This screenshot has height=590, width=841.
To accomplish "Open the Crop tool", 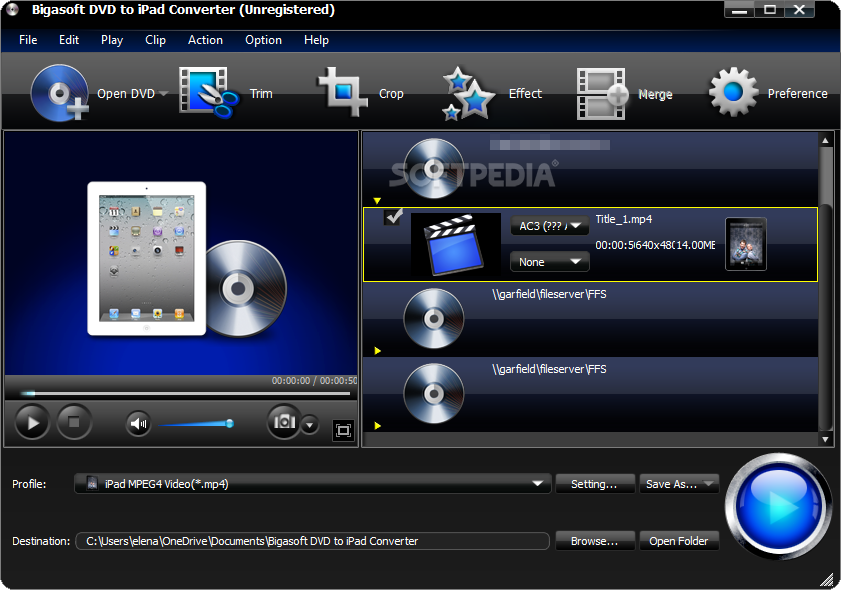I will (x=360, y=93).
